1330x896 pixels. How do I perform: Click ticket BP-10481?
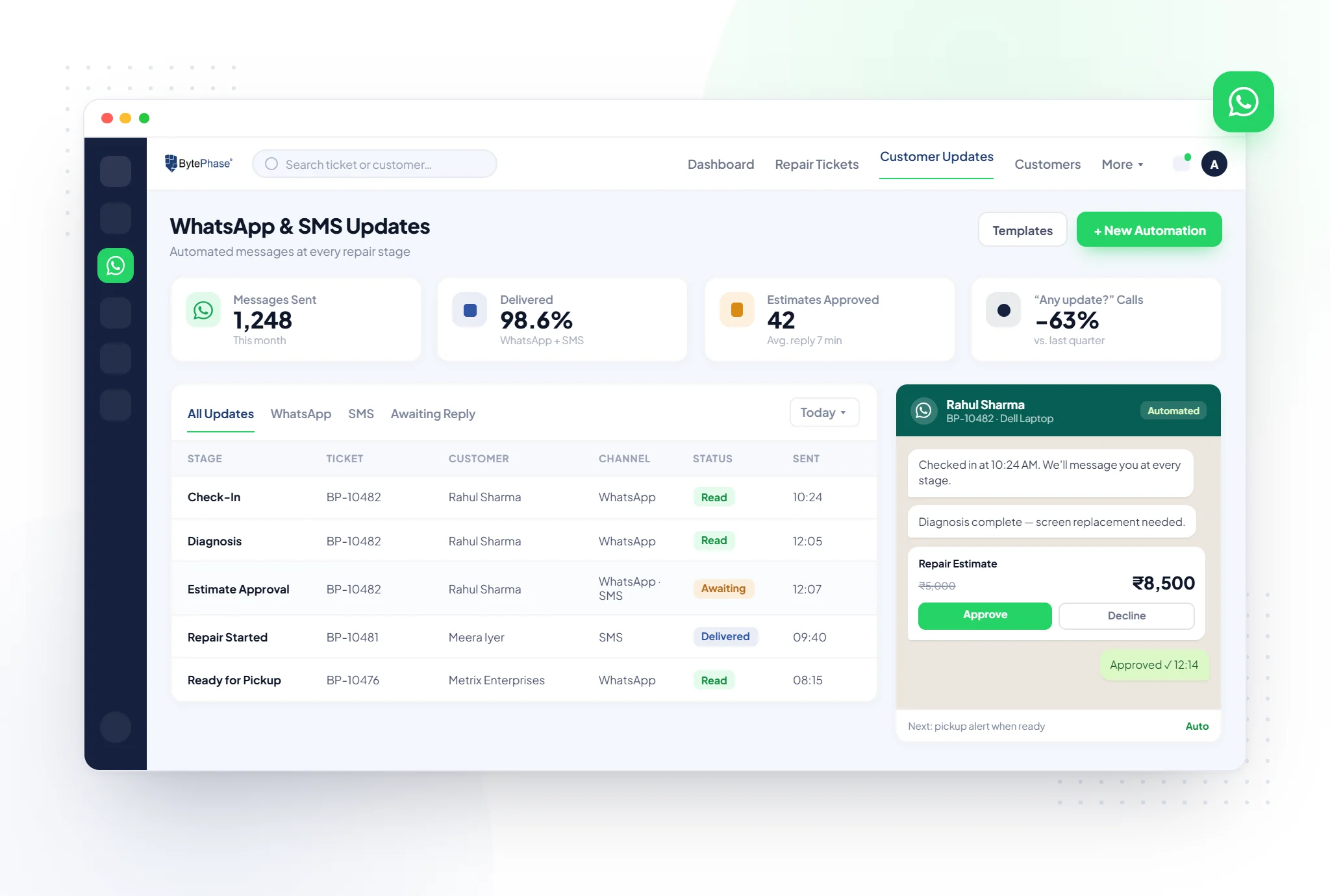353,638
